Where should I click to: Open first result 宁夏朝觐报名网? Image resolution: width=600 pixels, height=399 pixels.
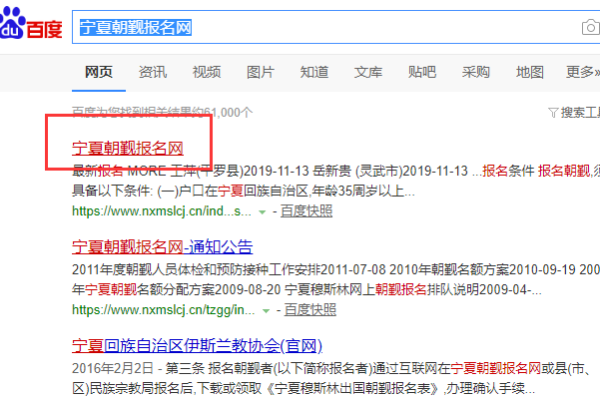(128, 148)
